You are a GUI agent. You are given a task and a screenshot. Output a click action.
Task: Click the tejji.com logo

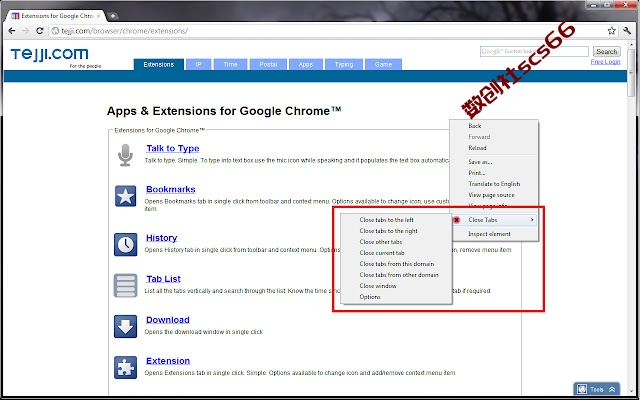pyautogui.click(x=49, y=54)
